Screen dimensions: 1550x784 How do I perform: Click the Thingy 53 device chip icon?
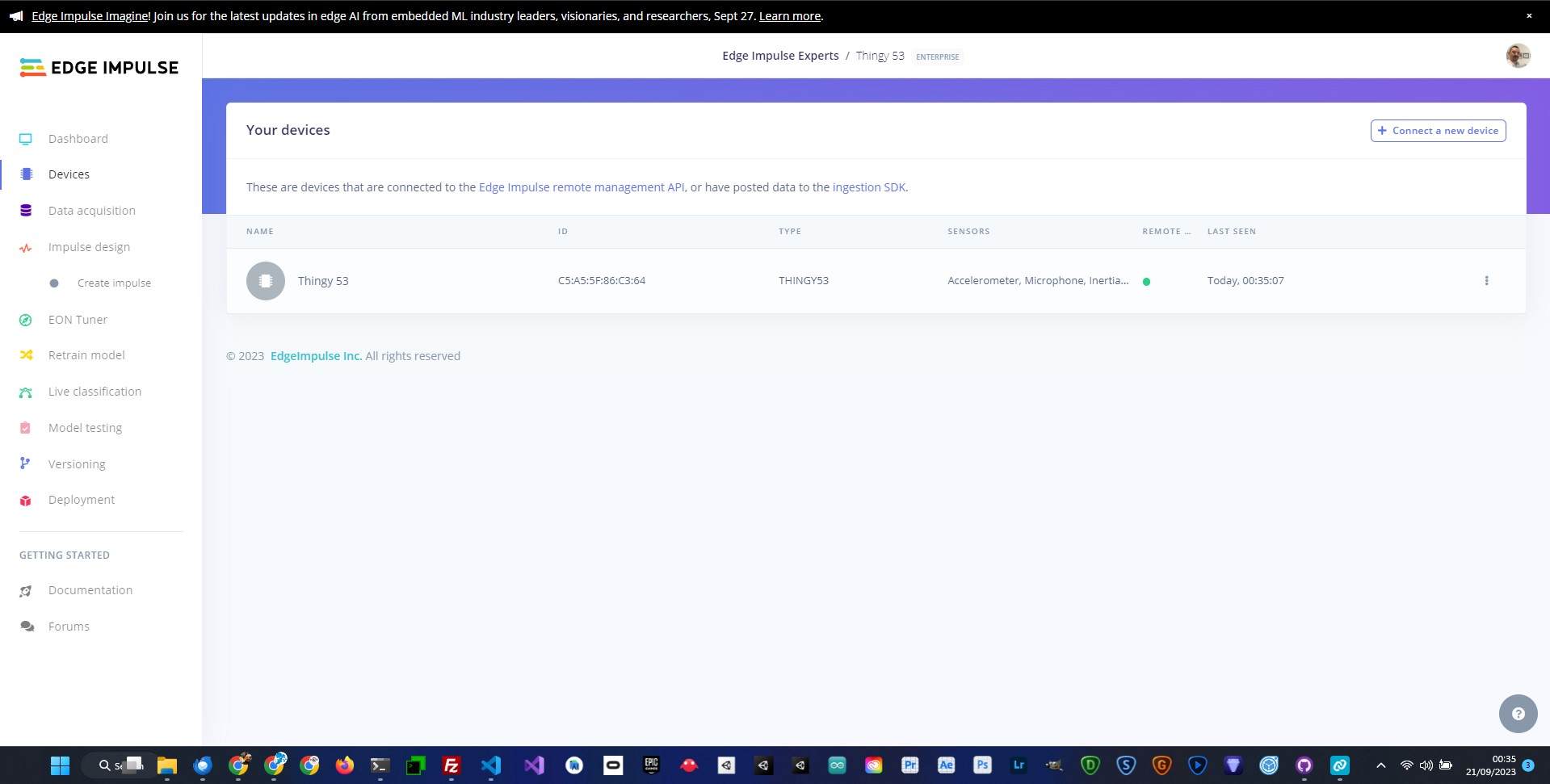point(266,281)
